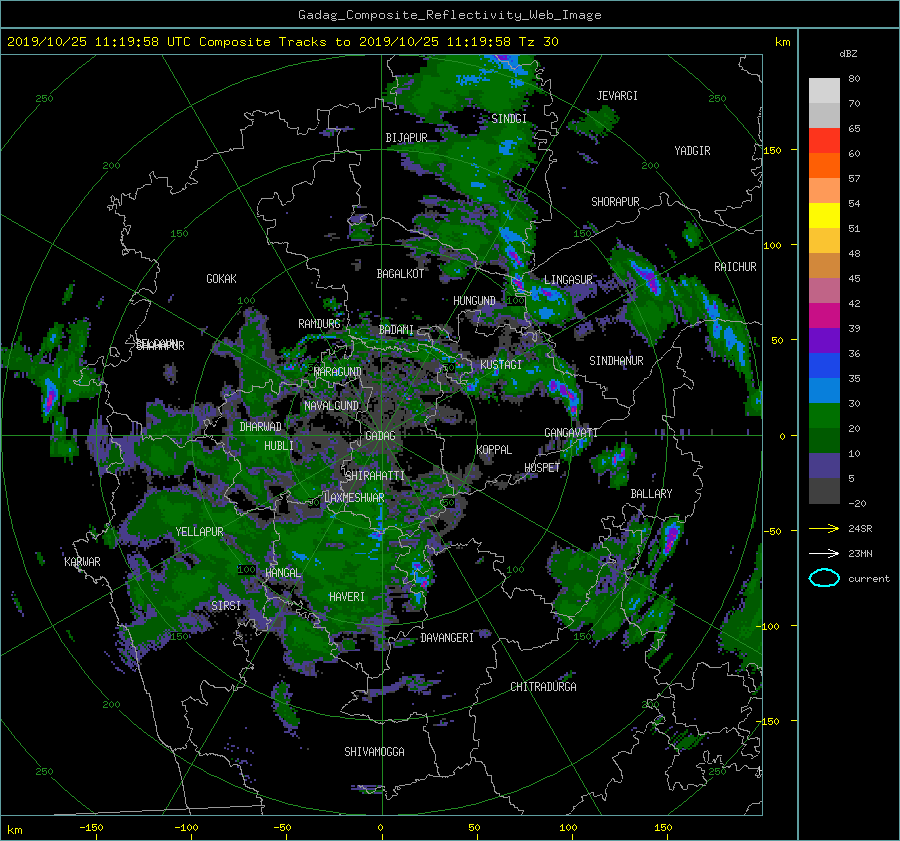
Task: Click the RAMDURG city label
Action: 319,324
